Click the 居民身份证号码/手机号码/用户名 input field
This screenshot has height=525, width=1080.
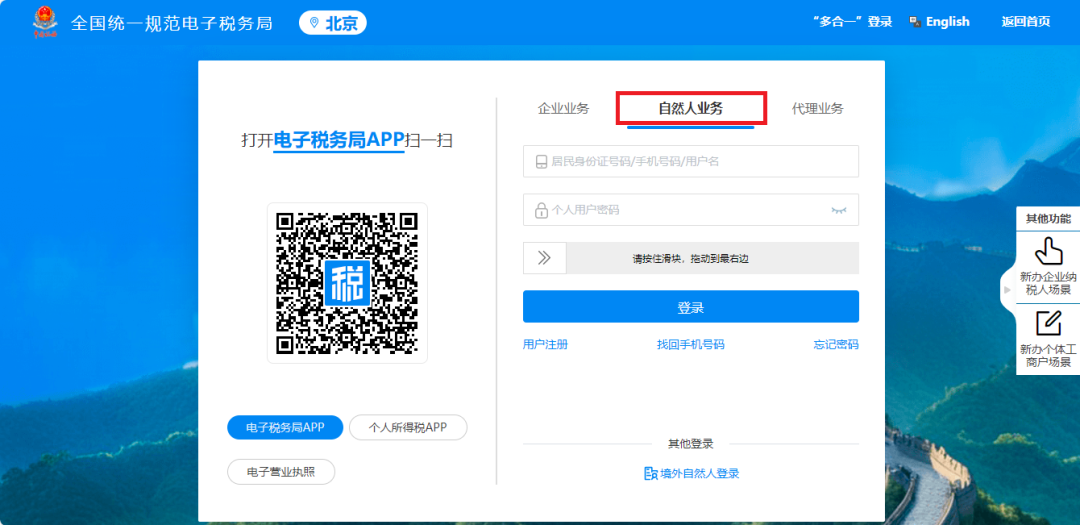click(691, 161)
